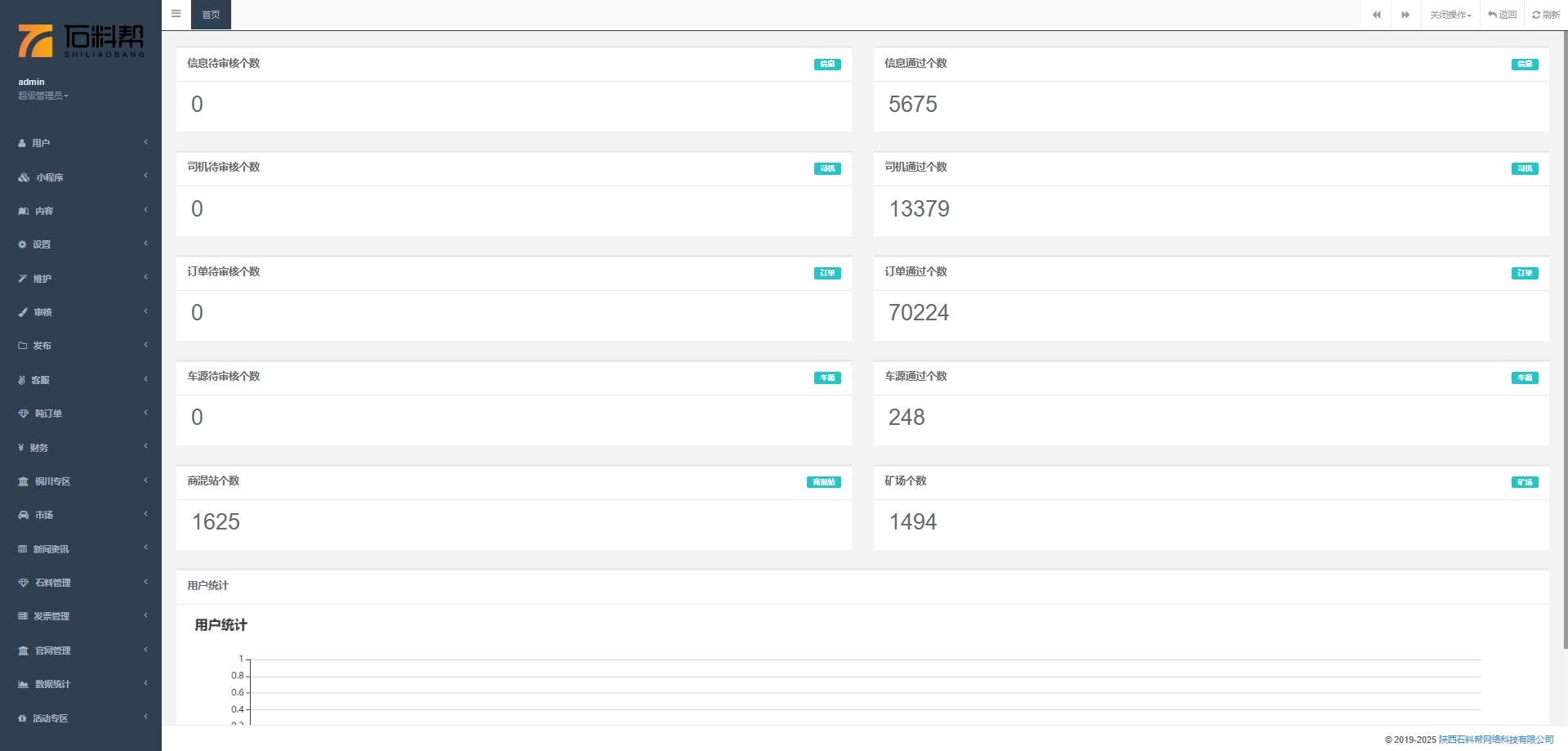Image resolution: width=1568 pixels, height=751 pixels.
Task: Click the 订单待审核个数 card title
Action: pyautogui.click(x=224, y=271)
